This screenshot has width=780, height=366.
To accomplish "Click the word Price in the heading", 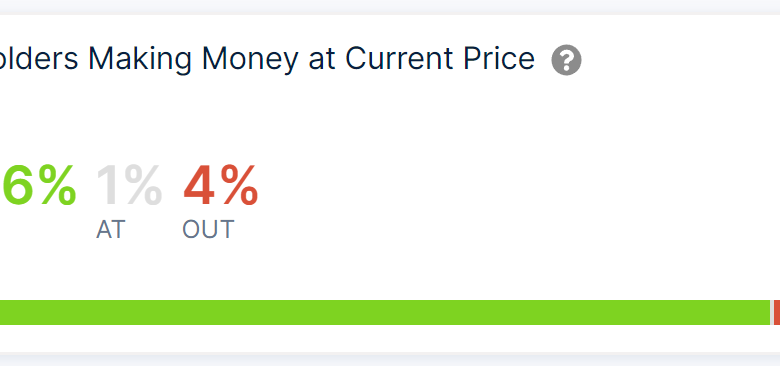I will (499, 58).
